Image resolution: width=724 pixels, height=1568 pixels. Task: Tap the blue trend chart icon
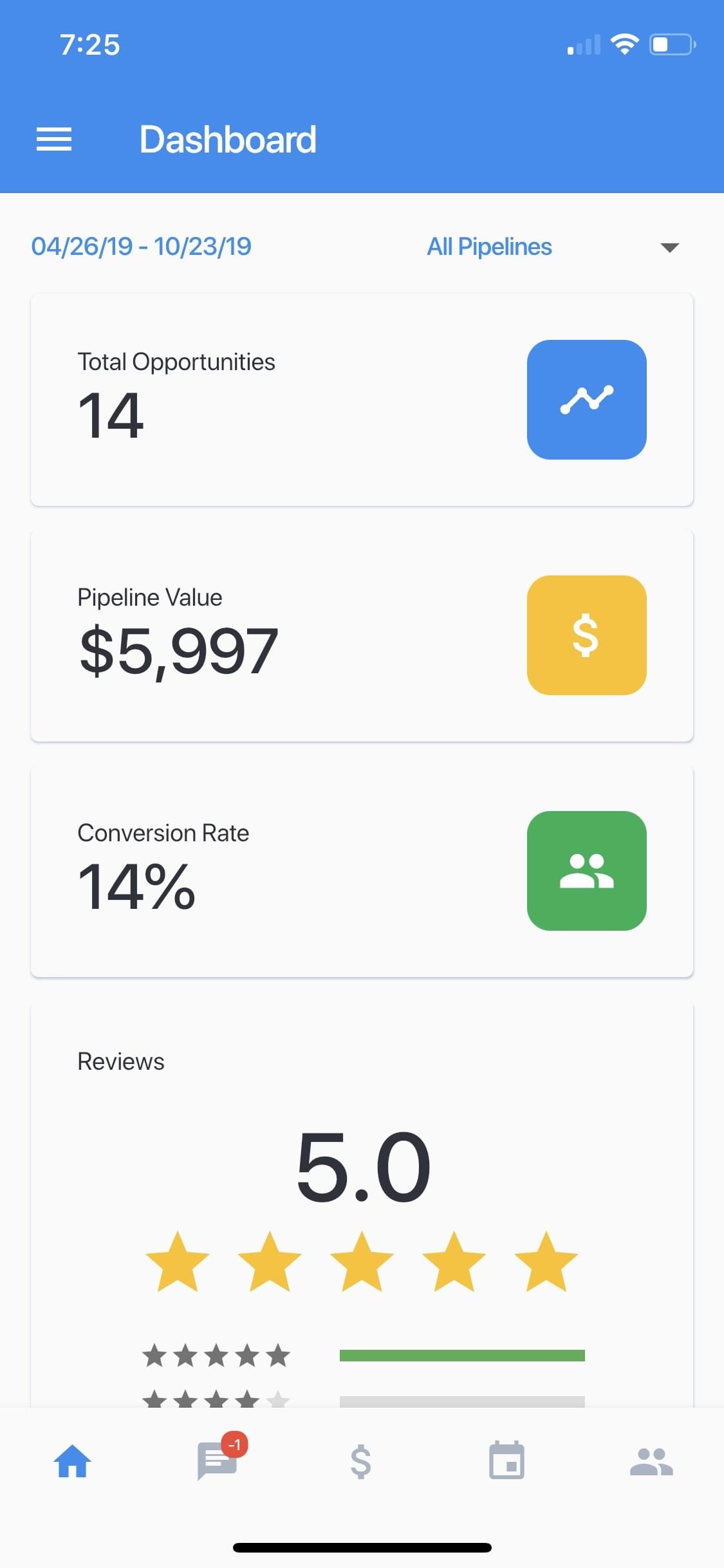[x=586, y=400]
